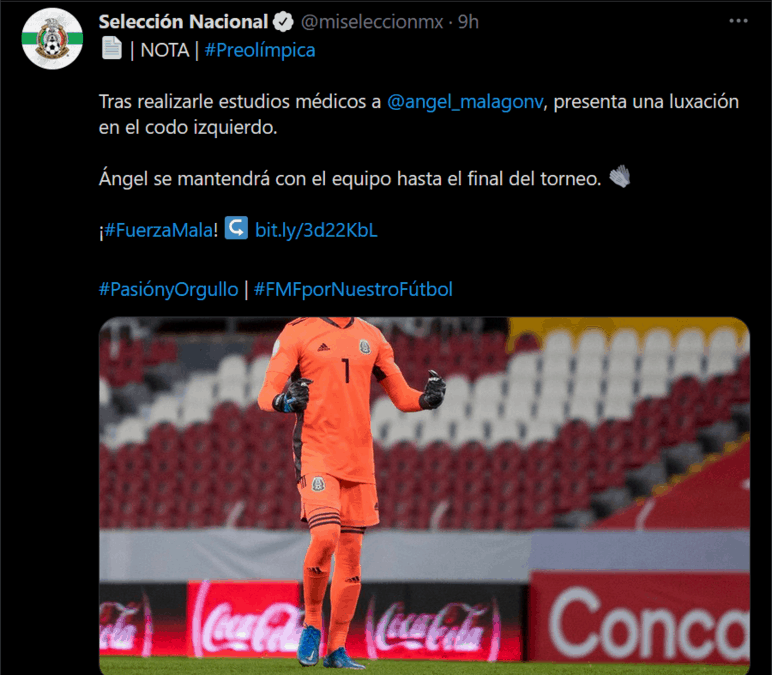Browse the #PasiónyOrgullo hashtag
Viewport: 772px width, 675px height.
pos(168,289)
